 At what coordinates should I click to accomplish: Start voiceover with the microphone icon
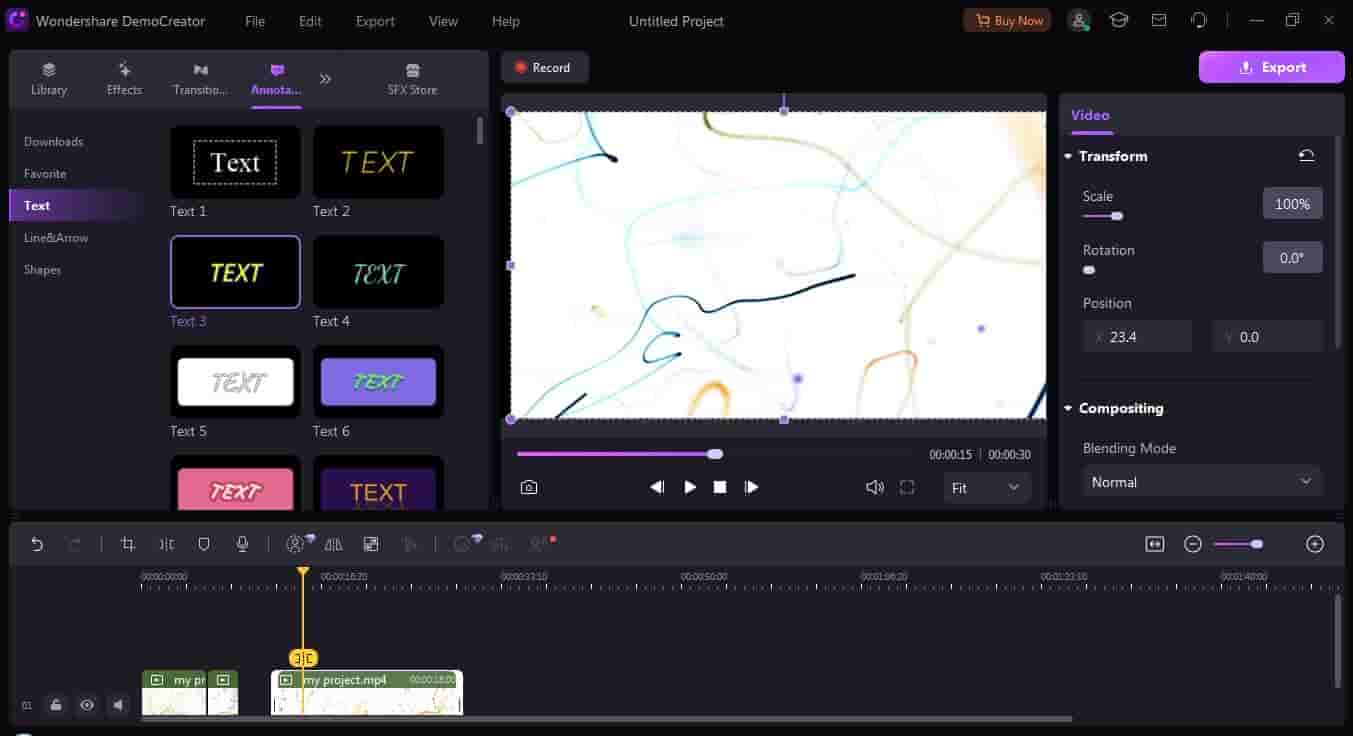coord(242,544)
